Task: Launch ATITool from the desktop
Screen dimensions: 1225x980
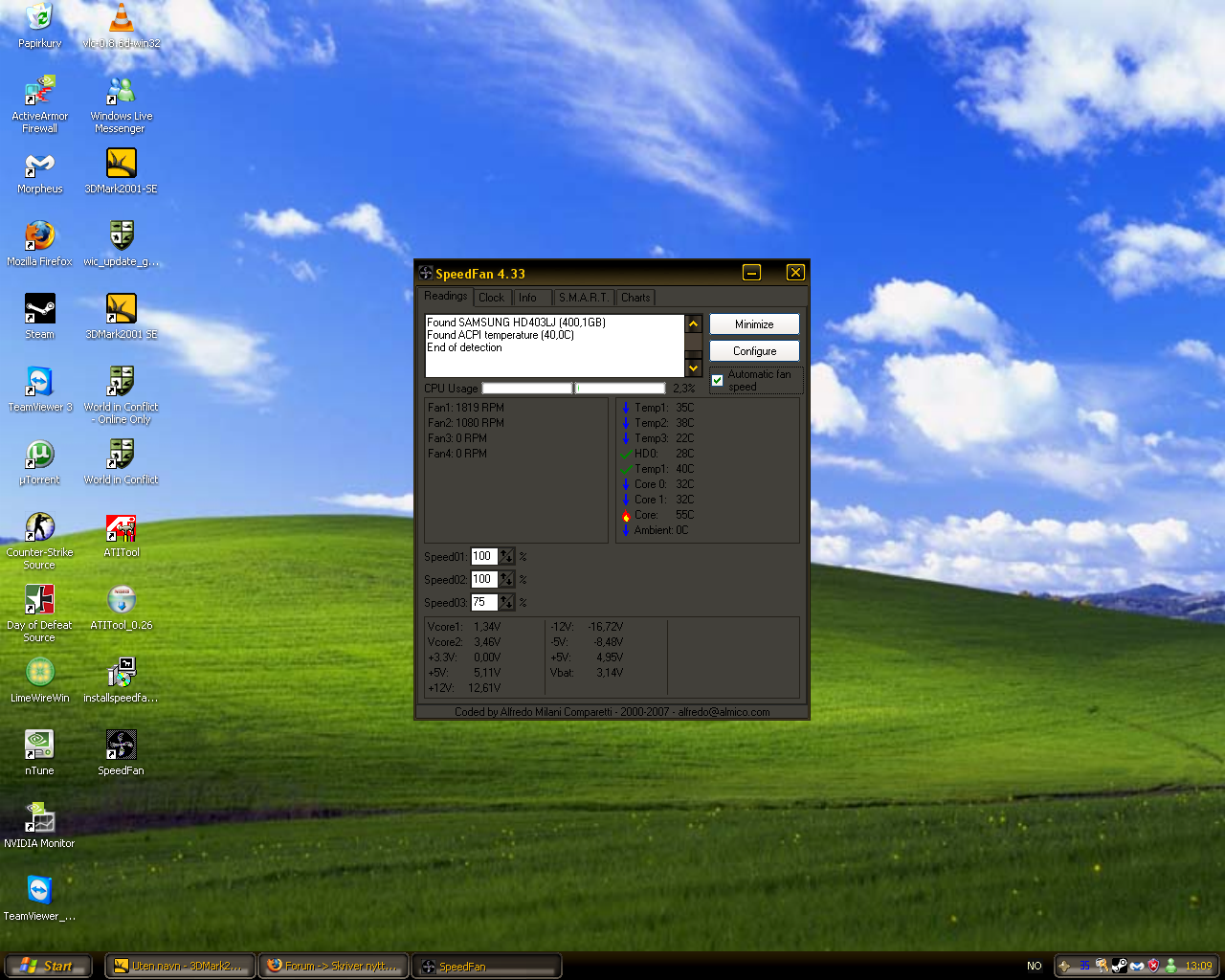Action: [x=121, y=527]
